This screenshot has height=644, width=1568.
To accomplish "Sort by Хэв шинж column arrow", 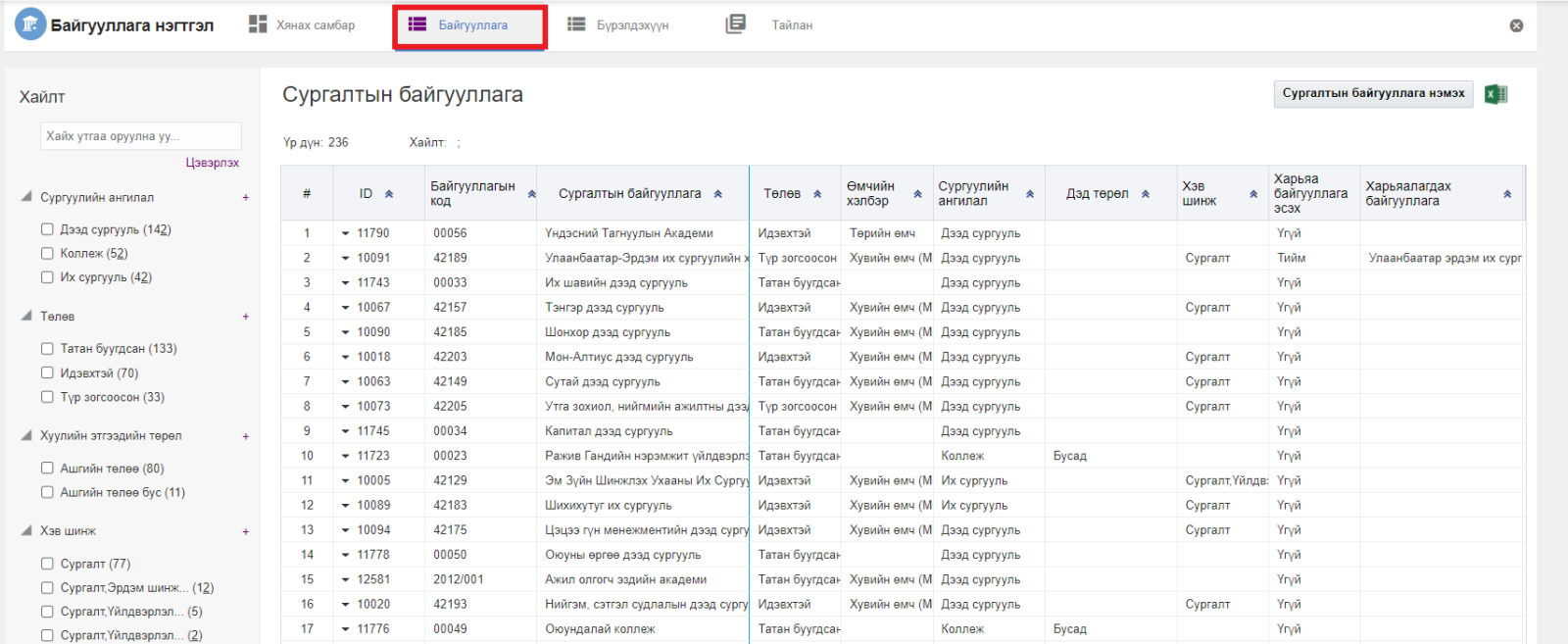I will click(1253, 194).
